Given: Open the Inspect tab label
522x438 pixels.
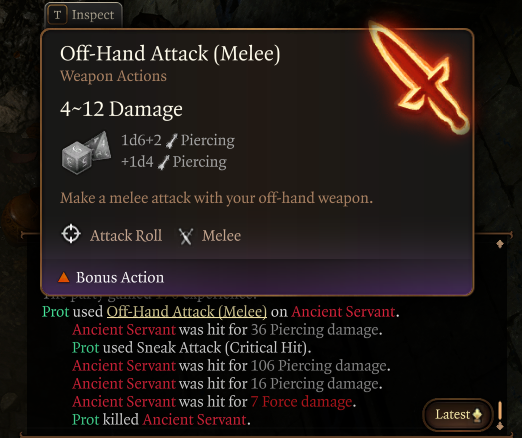Looking at the screenshot, I should 93,15.
